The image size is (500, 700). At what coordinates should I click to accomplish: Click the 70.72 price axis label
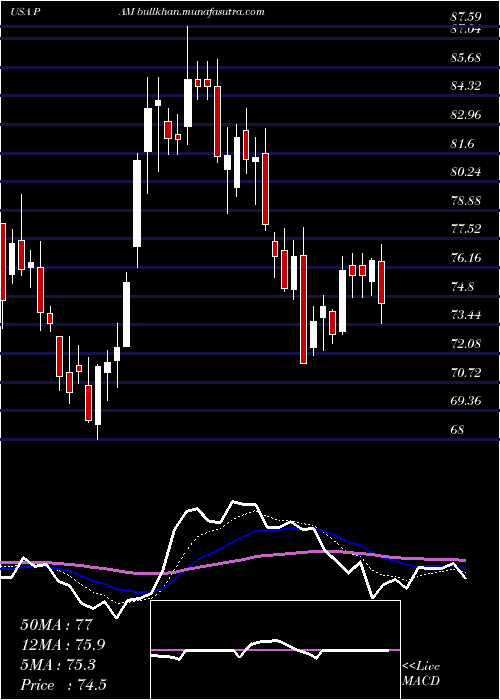coord(466,372)
